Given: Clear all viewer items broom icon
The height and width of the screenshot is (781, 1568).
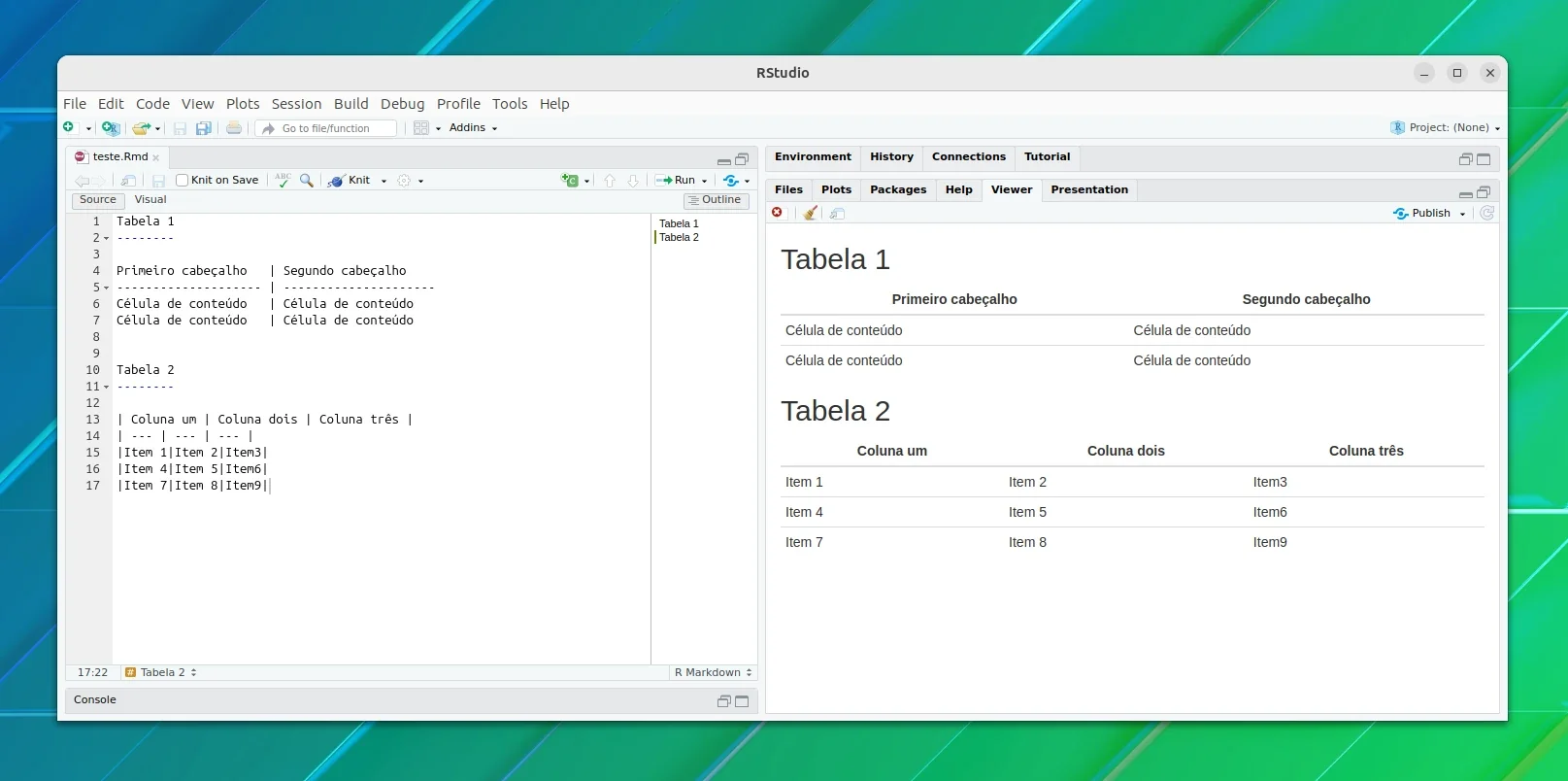Looking at the screenshot, I should [810, 213].
